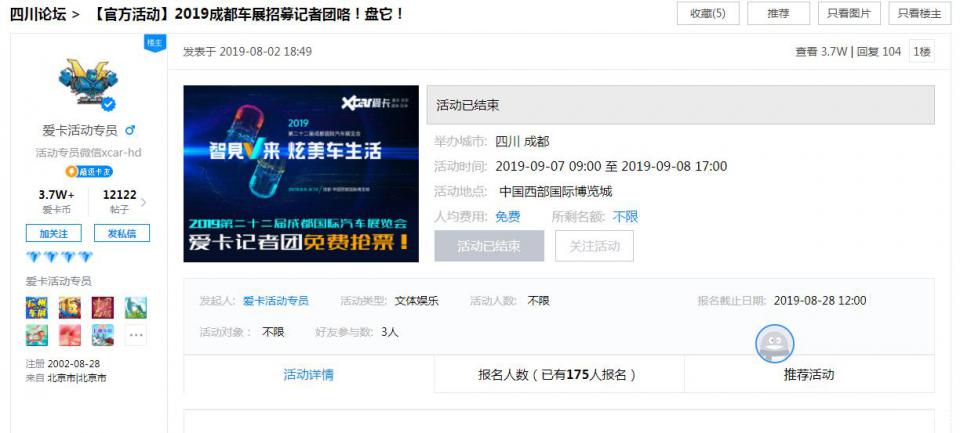Click the 收藏(5) button
Screen dimensions: 960x433
(708, 13)
